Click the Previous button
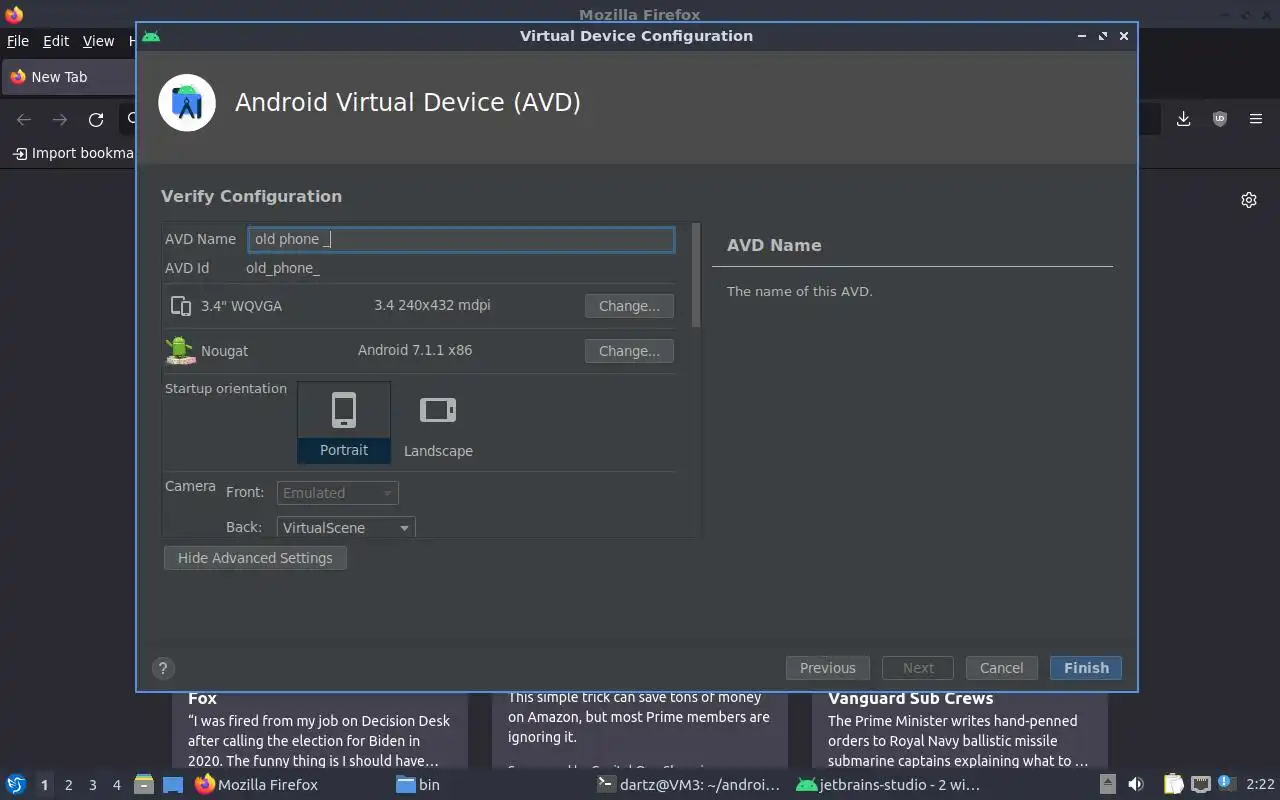Viewport: 1280px width, 800px height. click(x=828, y=668)
